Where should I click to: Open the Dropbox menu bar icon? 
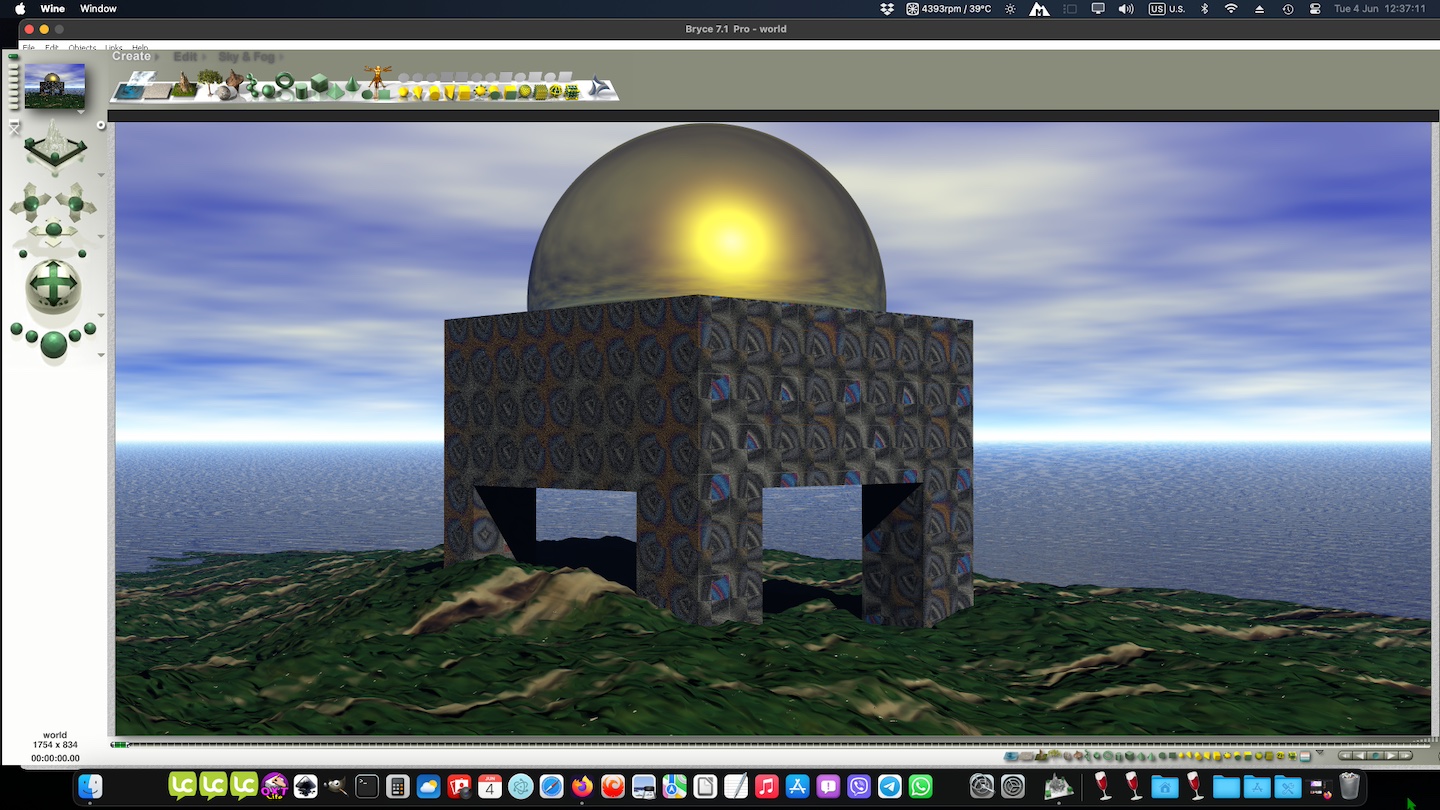click(x=887, y=9)
